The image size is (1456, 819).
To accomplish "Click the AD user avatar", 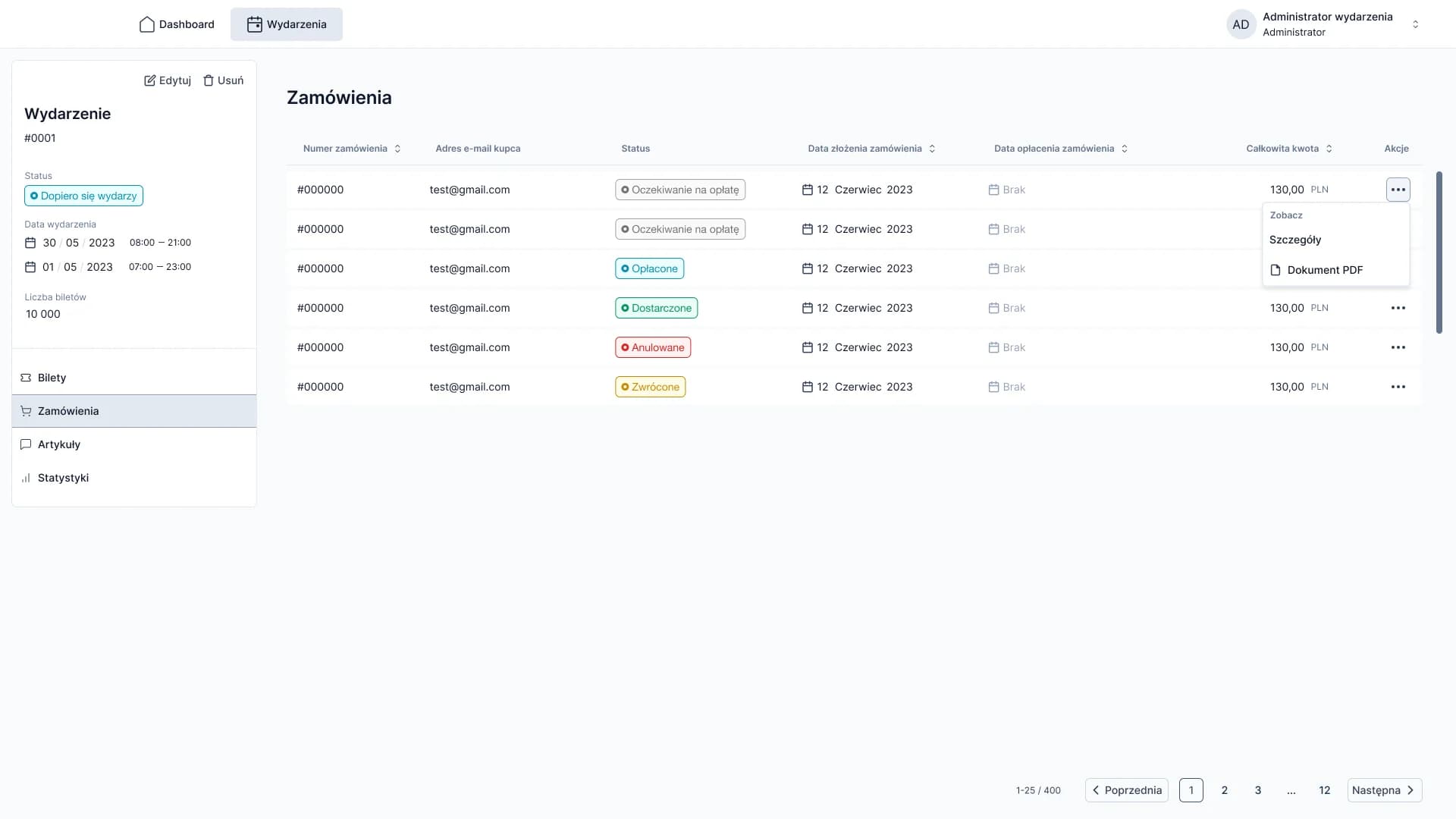I will (x=1241, y=24).
